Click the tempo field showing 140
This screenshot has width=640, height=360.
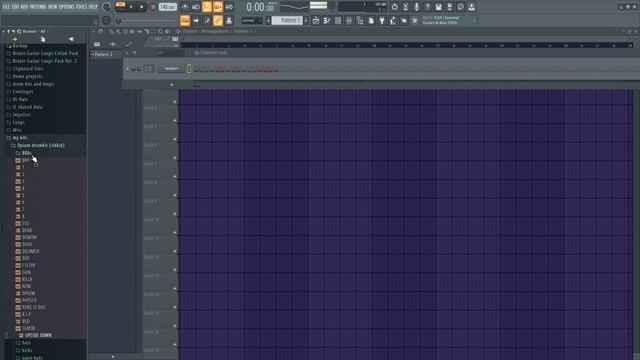[168, 7]
